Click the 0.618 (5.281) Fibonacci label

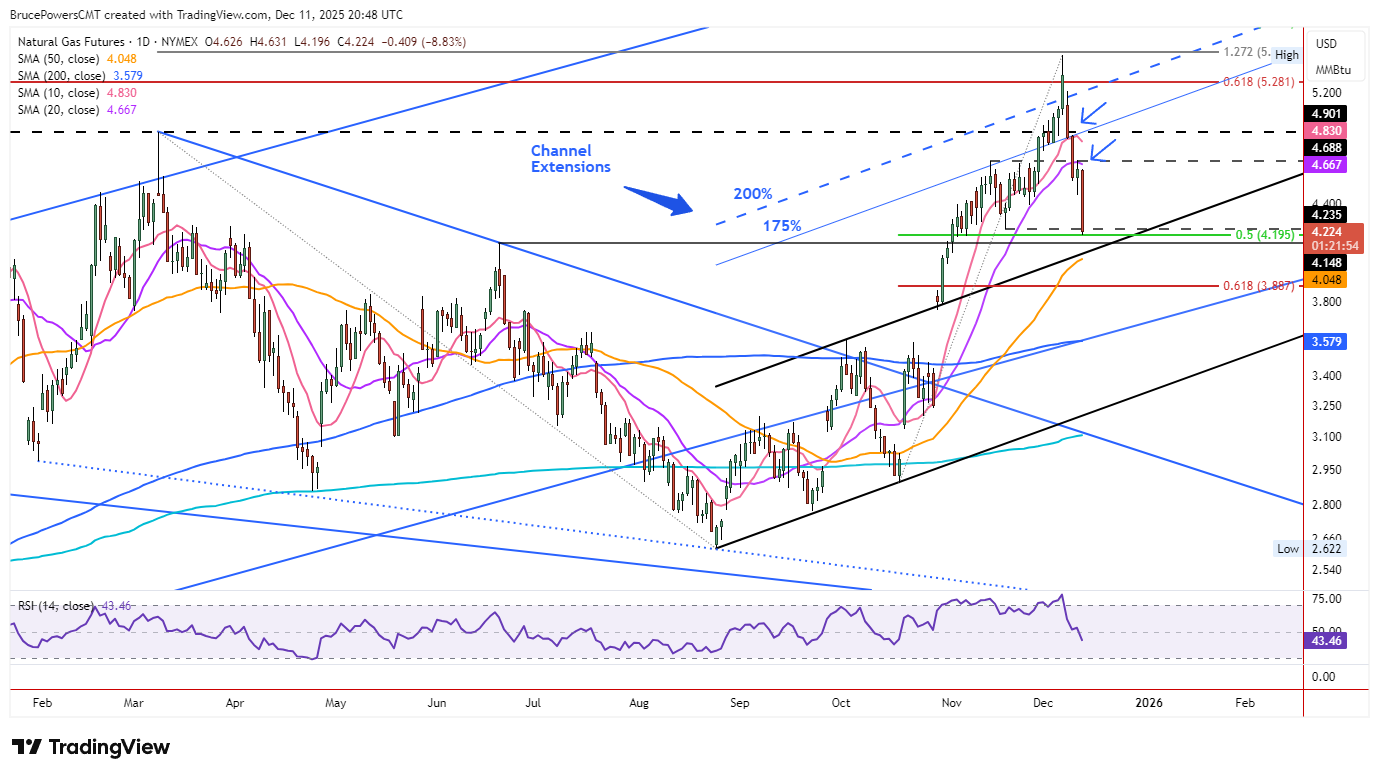(x=1260, y=83)
